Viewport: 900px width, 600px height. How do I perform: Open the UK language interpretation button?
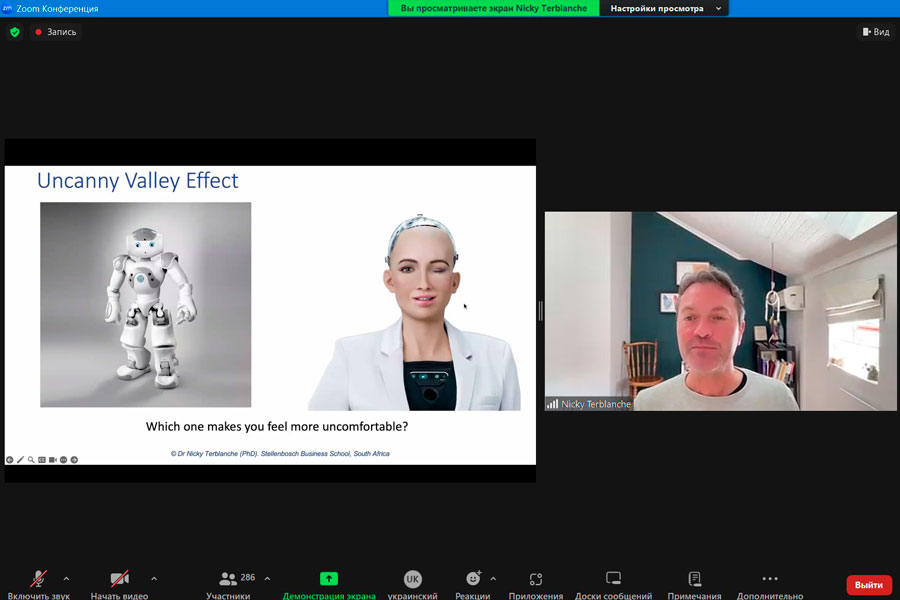coord(412,579)
